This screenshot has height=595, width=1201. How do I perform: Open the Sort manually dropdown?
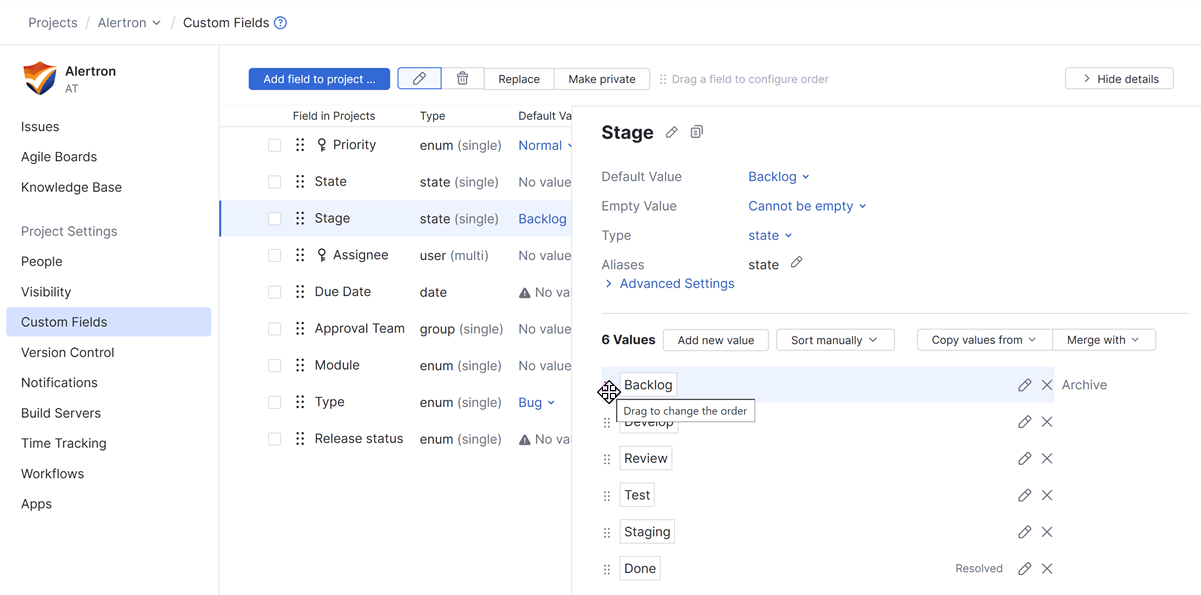835,339
